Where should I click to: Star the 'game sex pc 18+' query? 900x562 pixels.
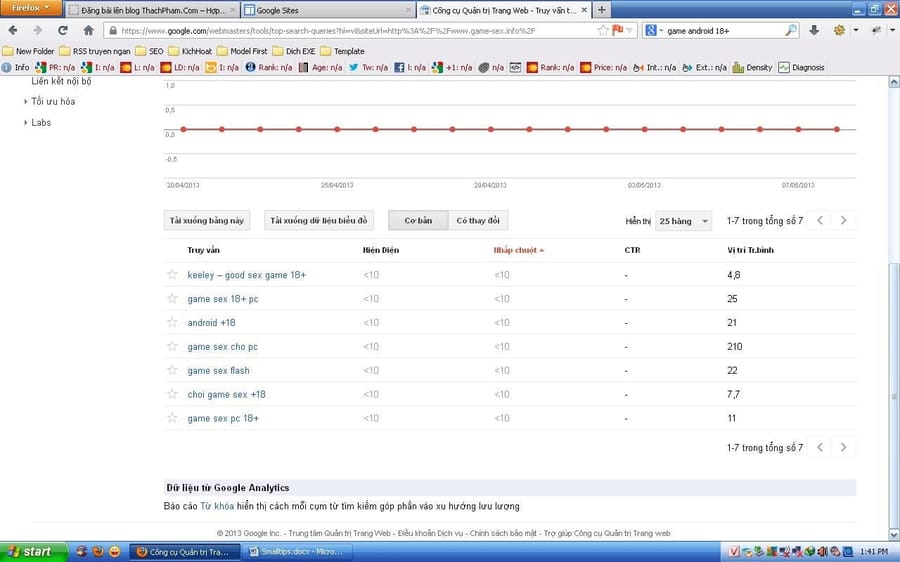(x=172, y=418)
